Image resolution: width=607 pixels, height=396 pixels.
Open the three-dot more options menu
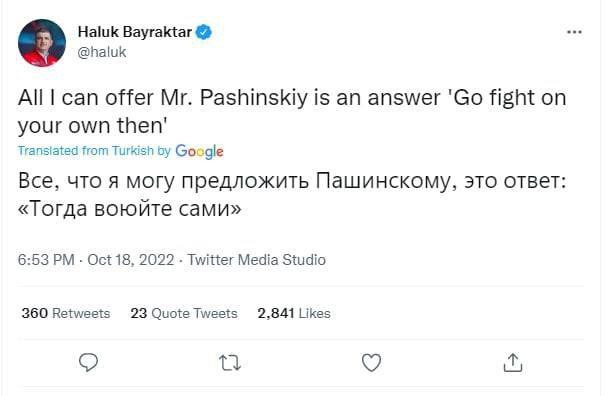coord(574,32)
